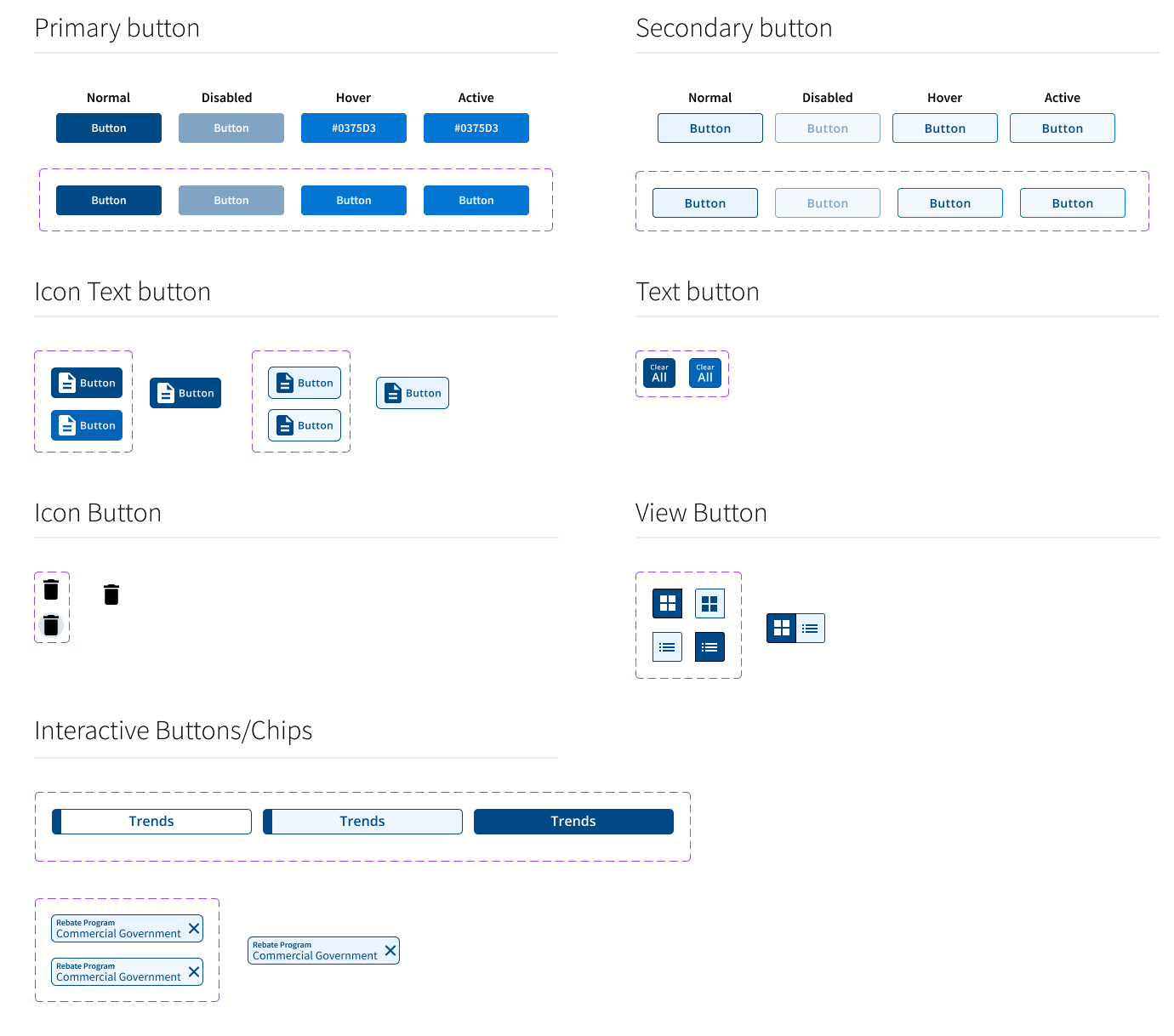Screen dimensions: 1174x1036
Task: Click the top trash icon inside the dashed box
Action: [x=51, y=589]
